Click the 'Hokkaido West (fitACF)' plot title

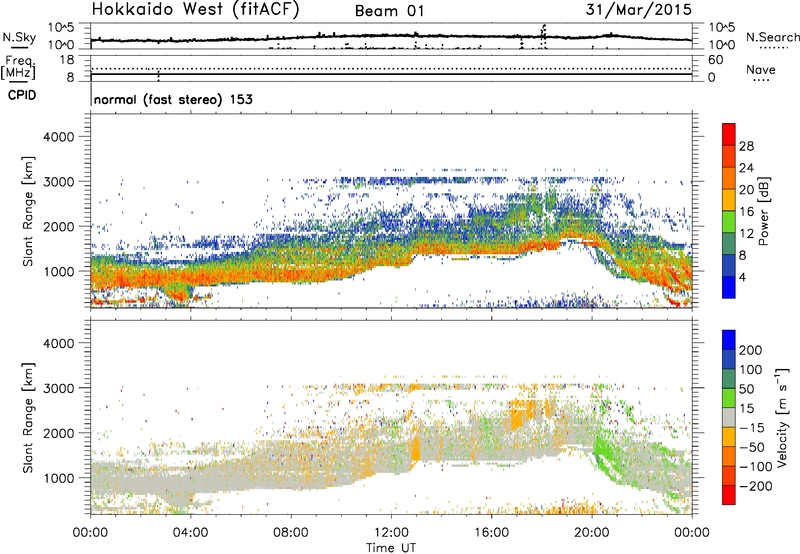coord(195,10)
